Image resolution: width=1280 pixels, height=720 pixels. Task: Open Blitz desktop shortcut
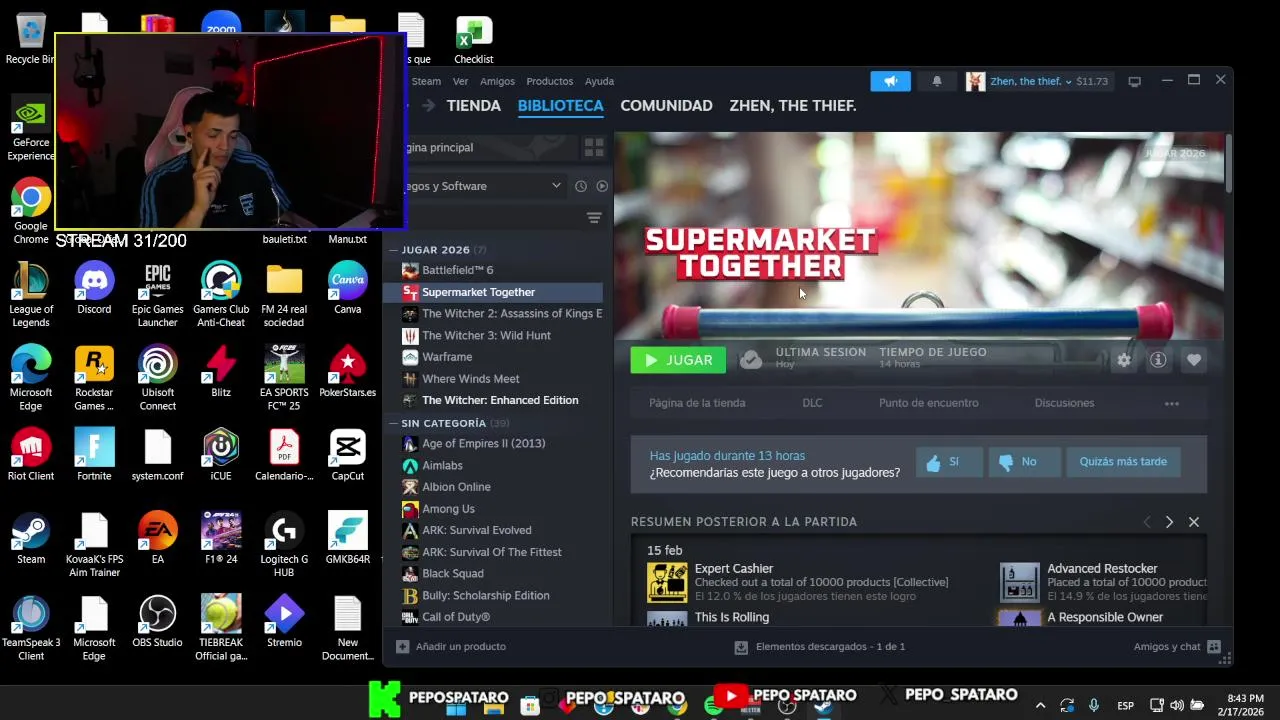(x=221, y=371)
